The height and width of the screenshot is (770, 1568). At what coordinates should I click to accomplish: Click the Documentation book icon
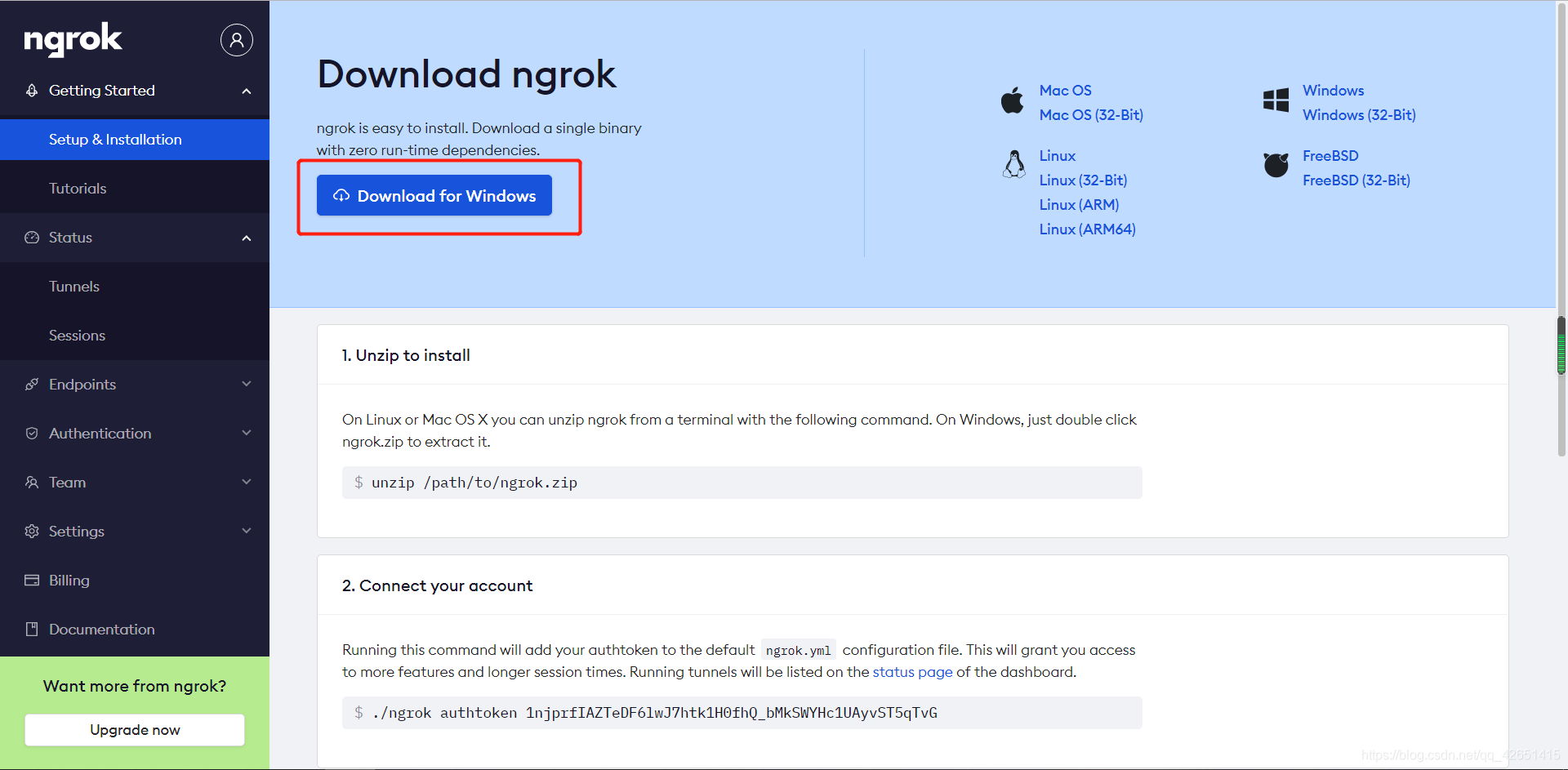(32, 630)
